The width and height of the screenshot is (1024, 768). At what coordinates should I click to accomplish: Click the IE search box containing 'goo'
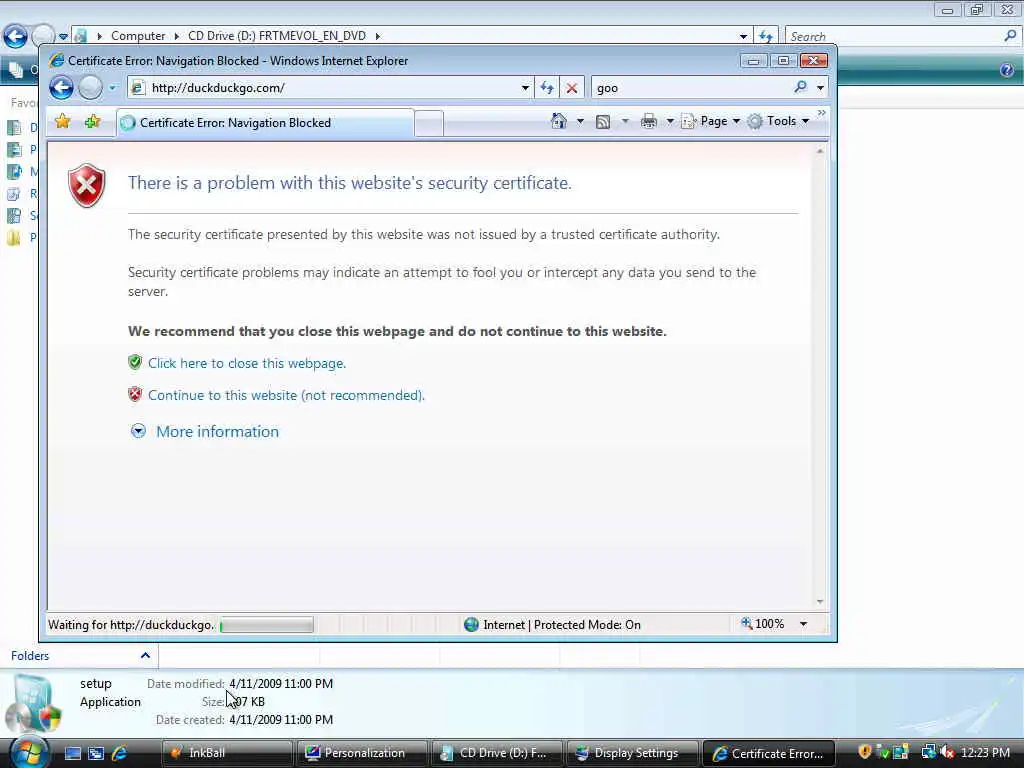pos(689,88)
